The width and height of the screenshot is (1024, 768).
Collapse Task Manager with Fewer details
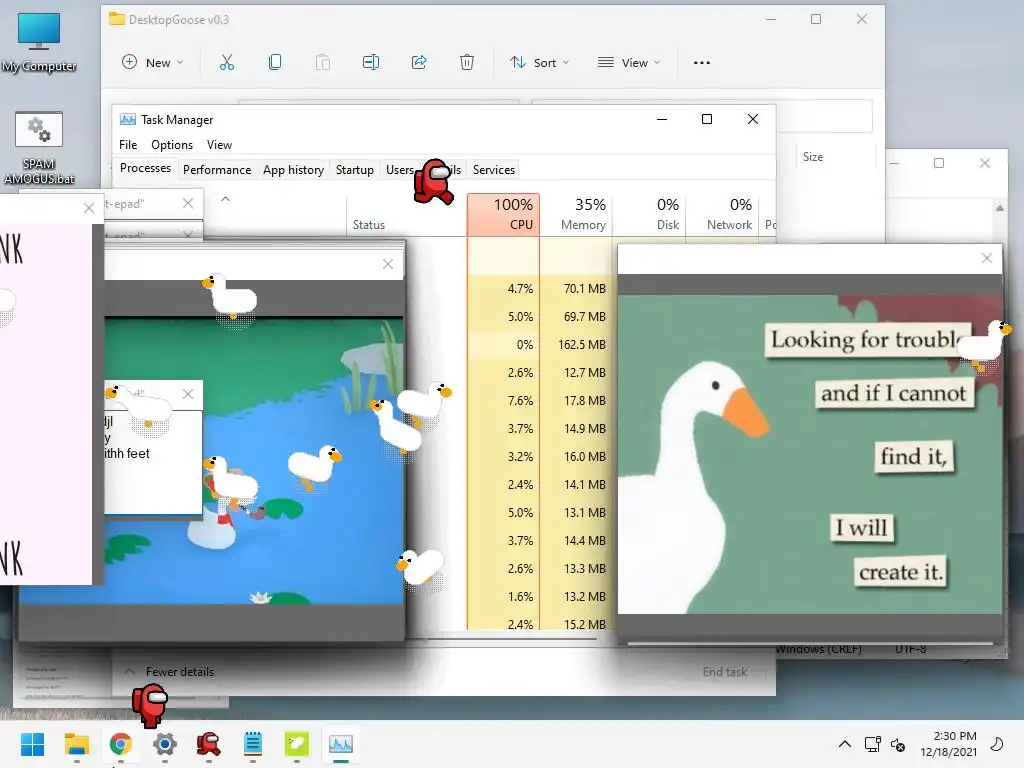click(x=169, y=671)
